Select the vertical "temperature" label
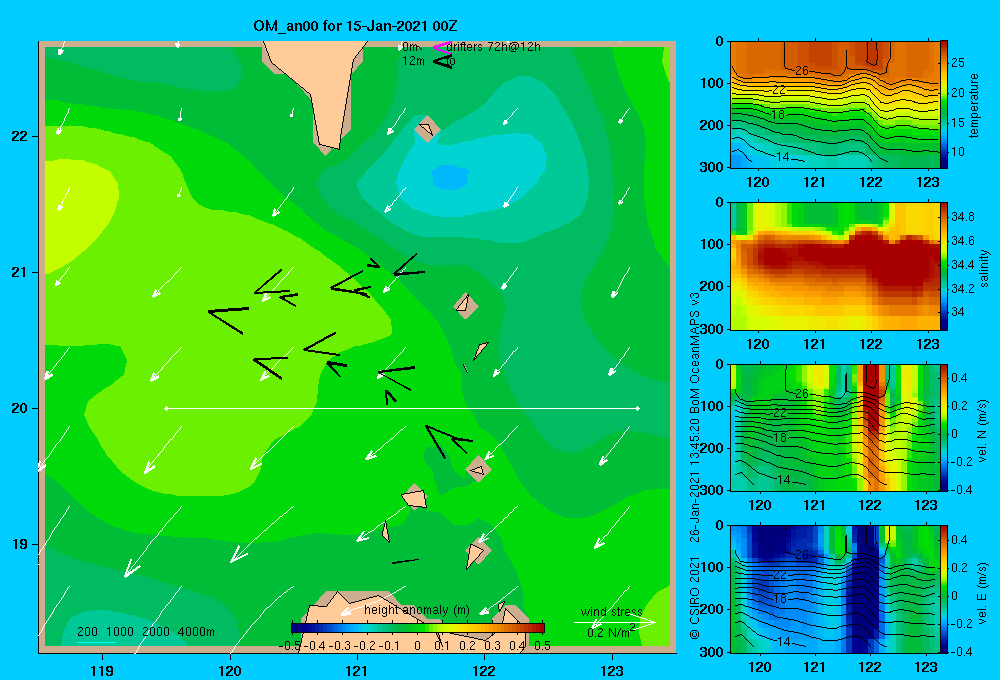This screenshot has width=1000, height=680. (974, 105)
